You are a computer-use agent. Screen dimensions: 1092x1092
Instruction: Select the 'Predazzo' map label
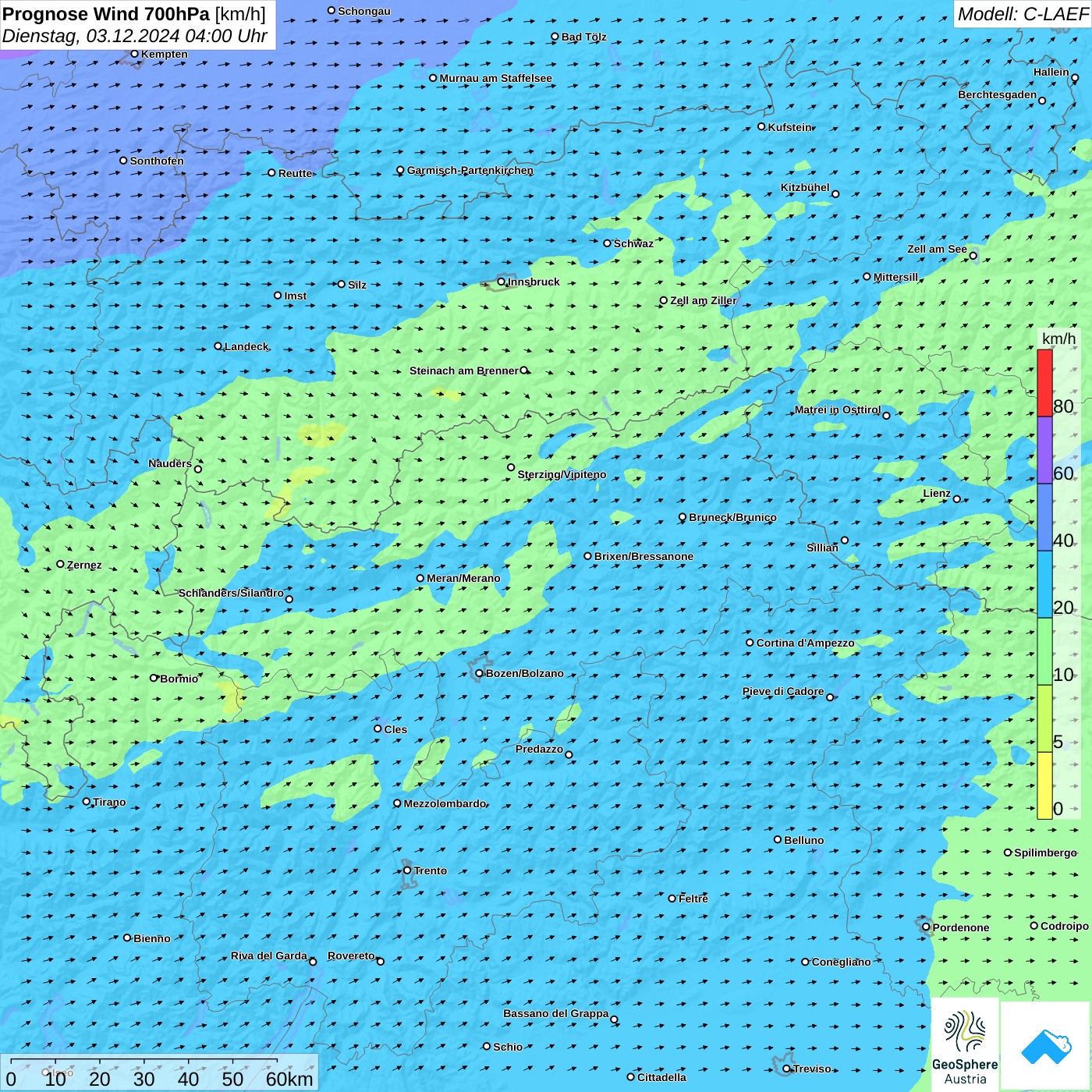coord(539,749)
